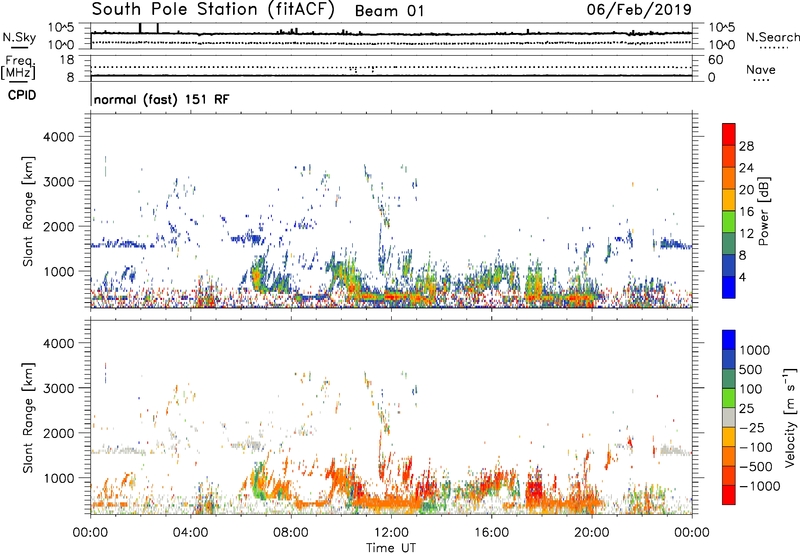Click the gray segment of velocity color bar
800x554 pixels.
729,417
